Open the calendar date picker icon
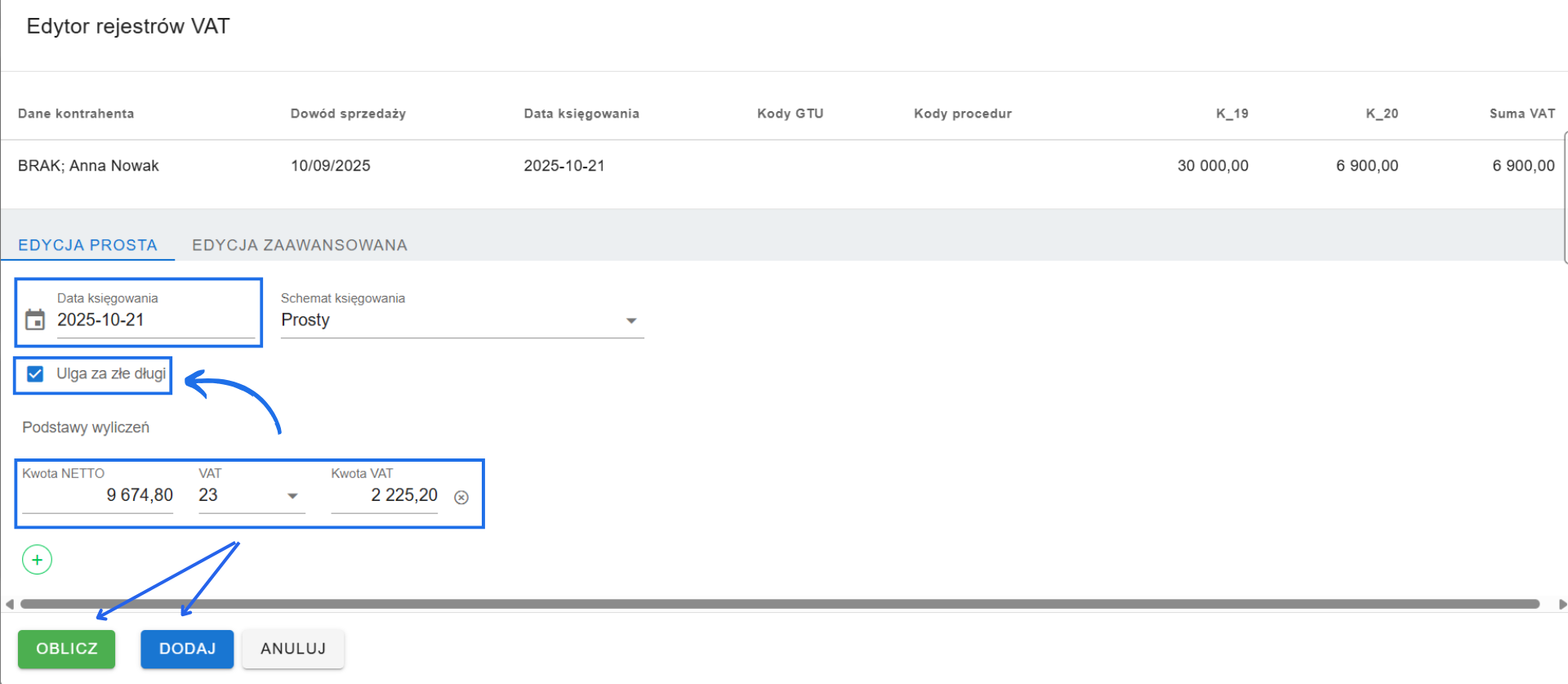The width and height of the screenshot is (1568, 684). coord(34,320)
